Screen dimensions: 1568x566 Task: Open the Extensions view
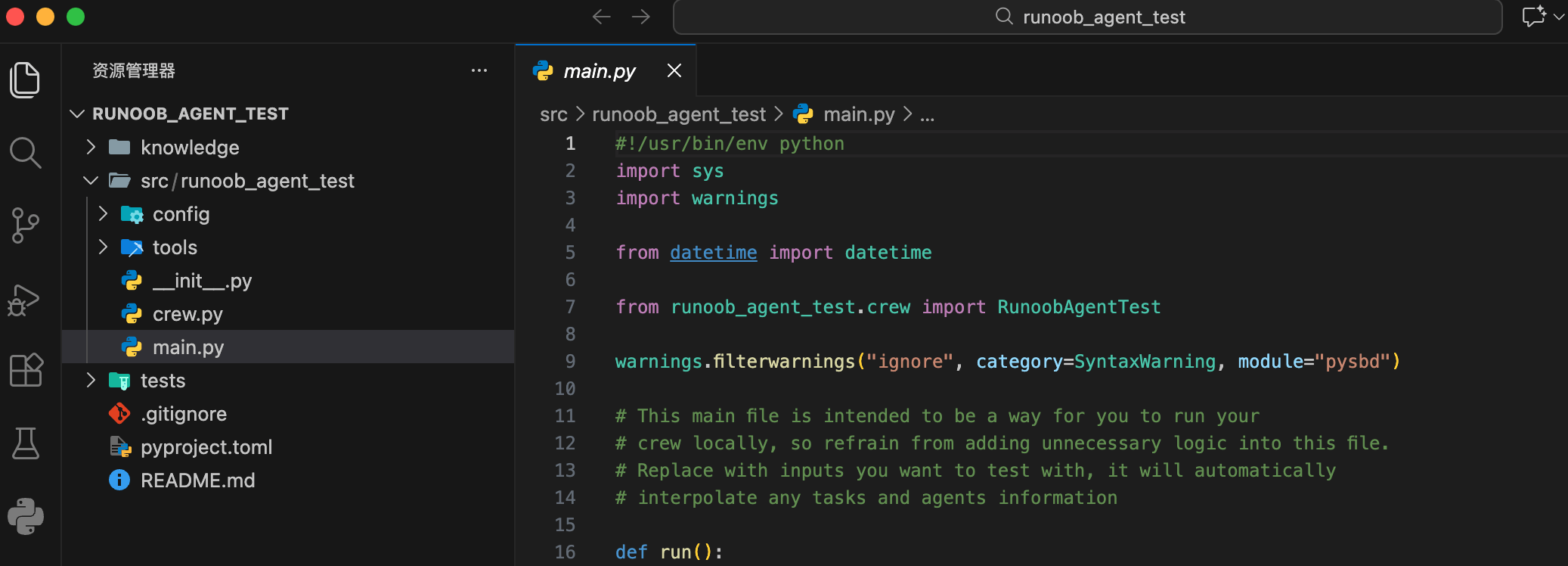point(25,371)
